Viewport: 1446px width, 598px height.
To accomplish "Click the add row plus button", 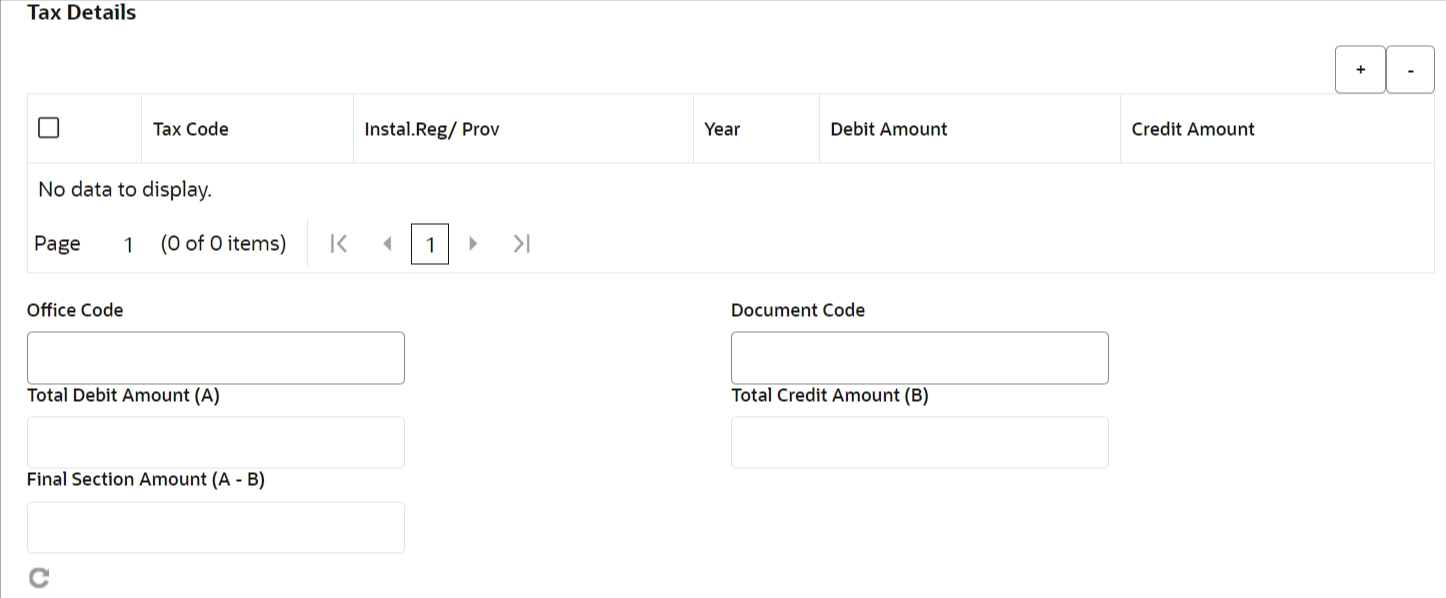I will pos(1360,70).
